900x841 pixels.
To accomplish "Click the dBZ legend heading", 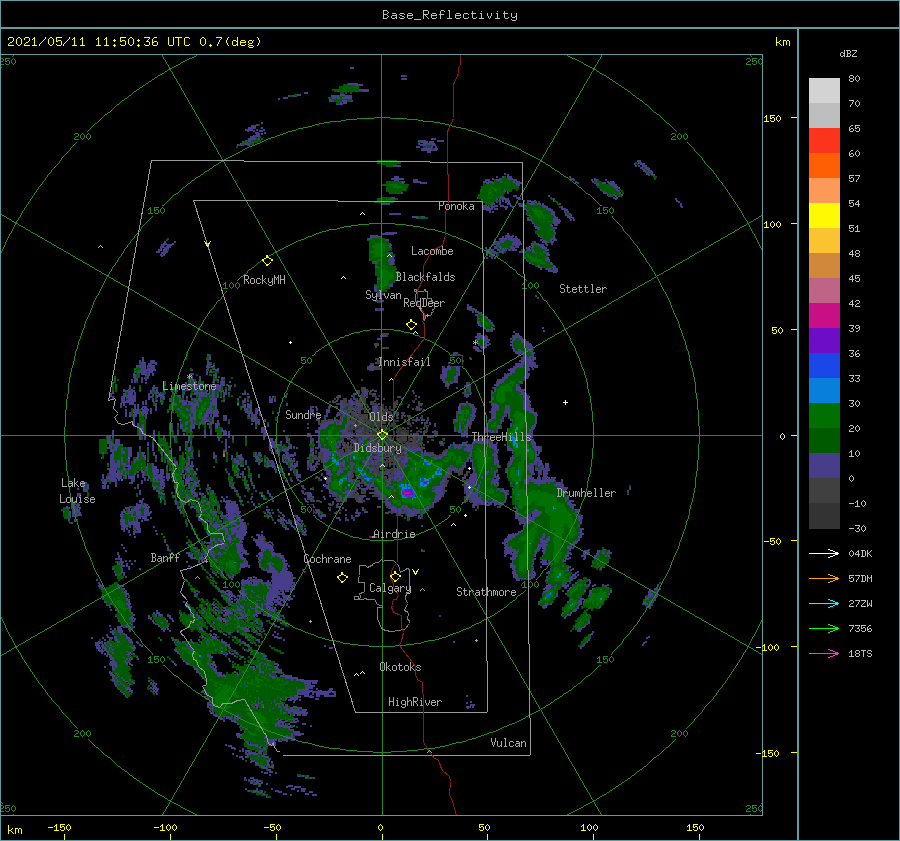I will coord(848,53).
